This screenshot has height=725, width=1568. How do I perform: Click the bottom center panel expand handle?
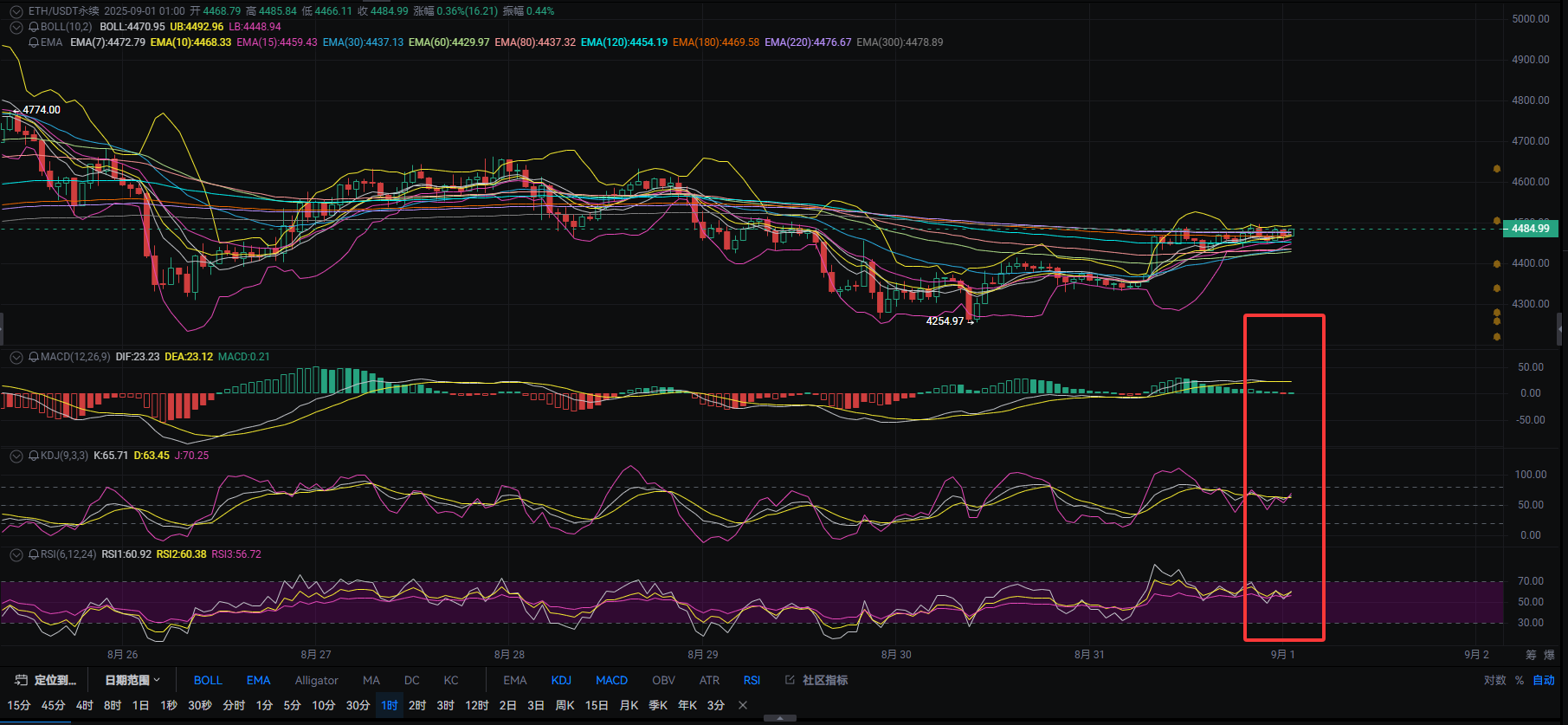point(780,718)
